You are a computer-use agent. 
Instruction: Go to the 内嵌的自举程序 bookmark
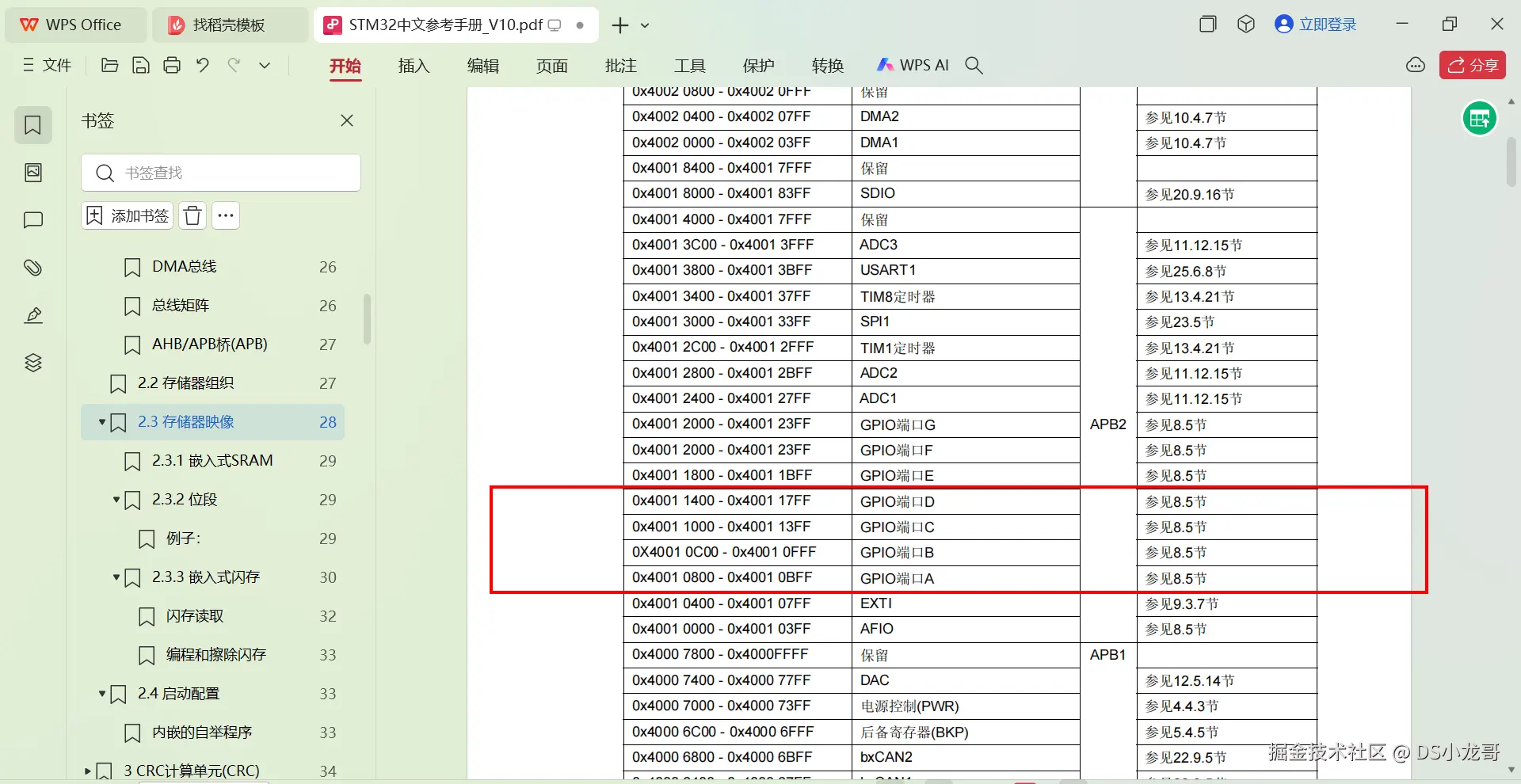pos(201,733)
